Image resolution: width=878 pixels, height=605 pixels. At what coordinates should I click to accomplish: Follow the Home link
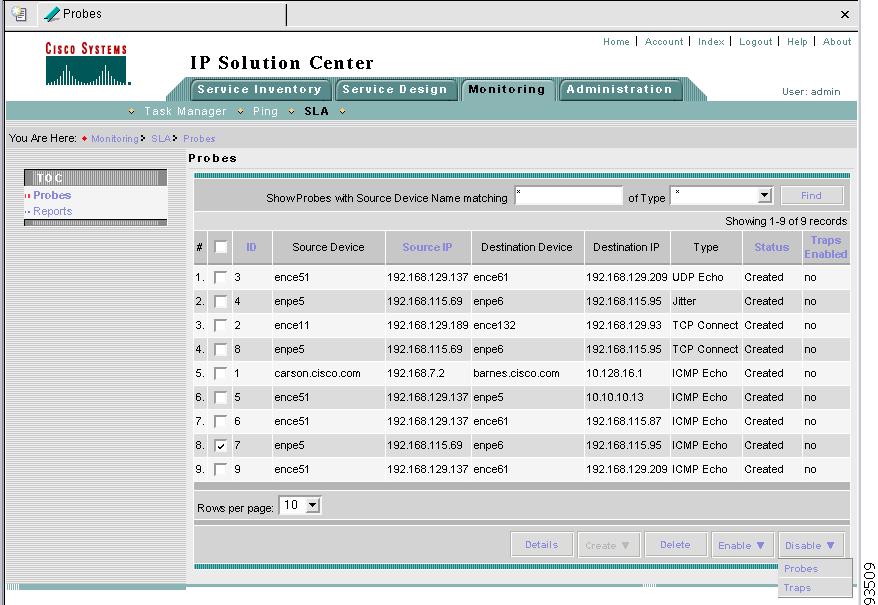pos(616,41)
